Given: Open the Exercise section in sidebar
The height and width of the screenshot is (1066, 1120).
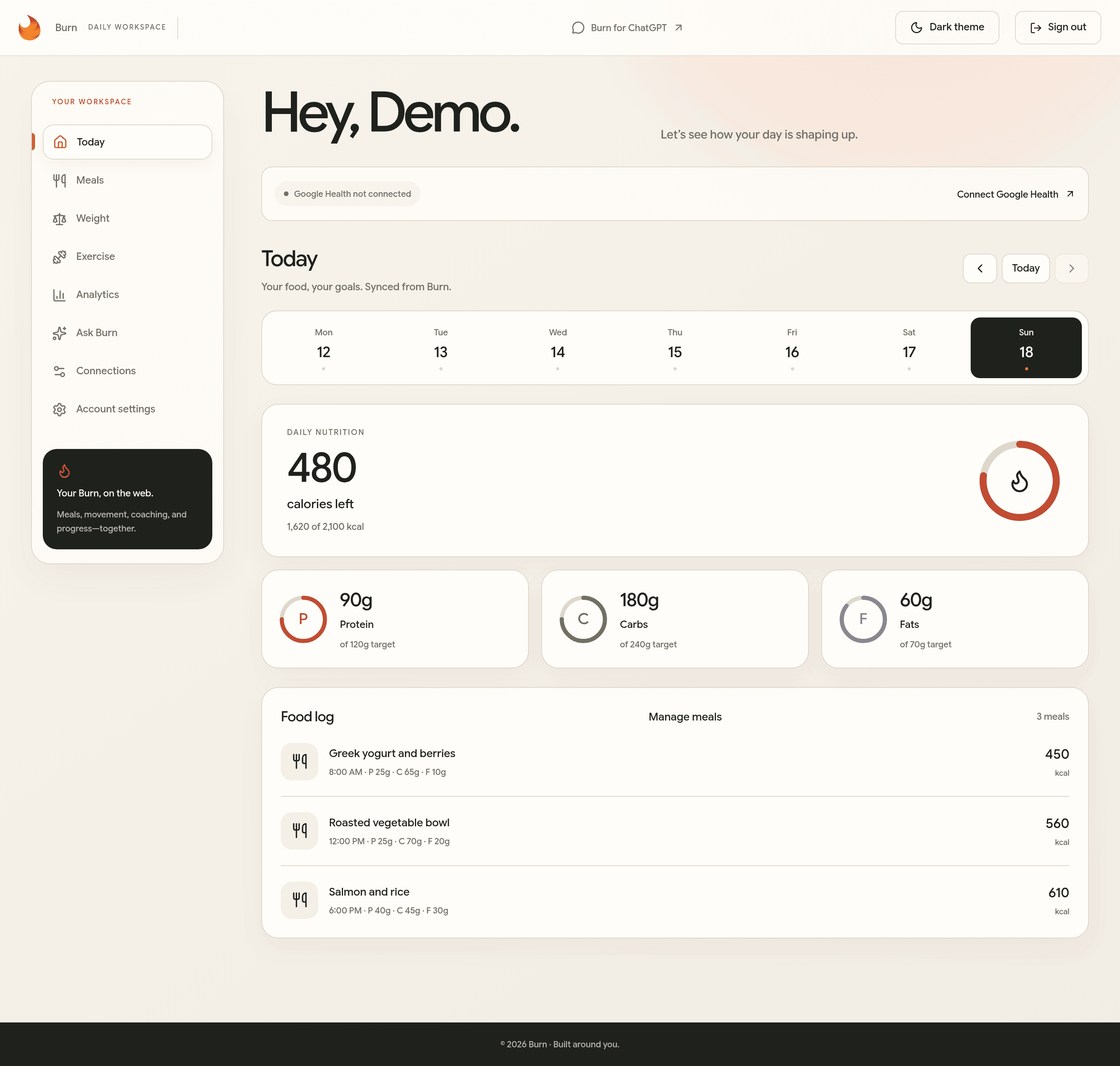Looking at the screenshot, I should [x=127, y=256].
